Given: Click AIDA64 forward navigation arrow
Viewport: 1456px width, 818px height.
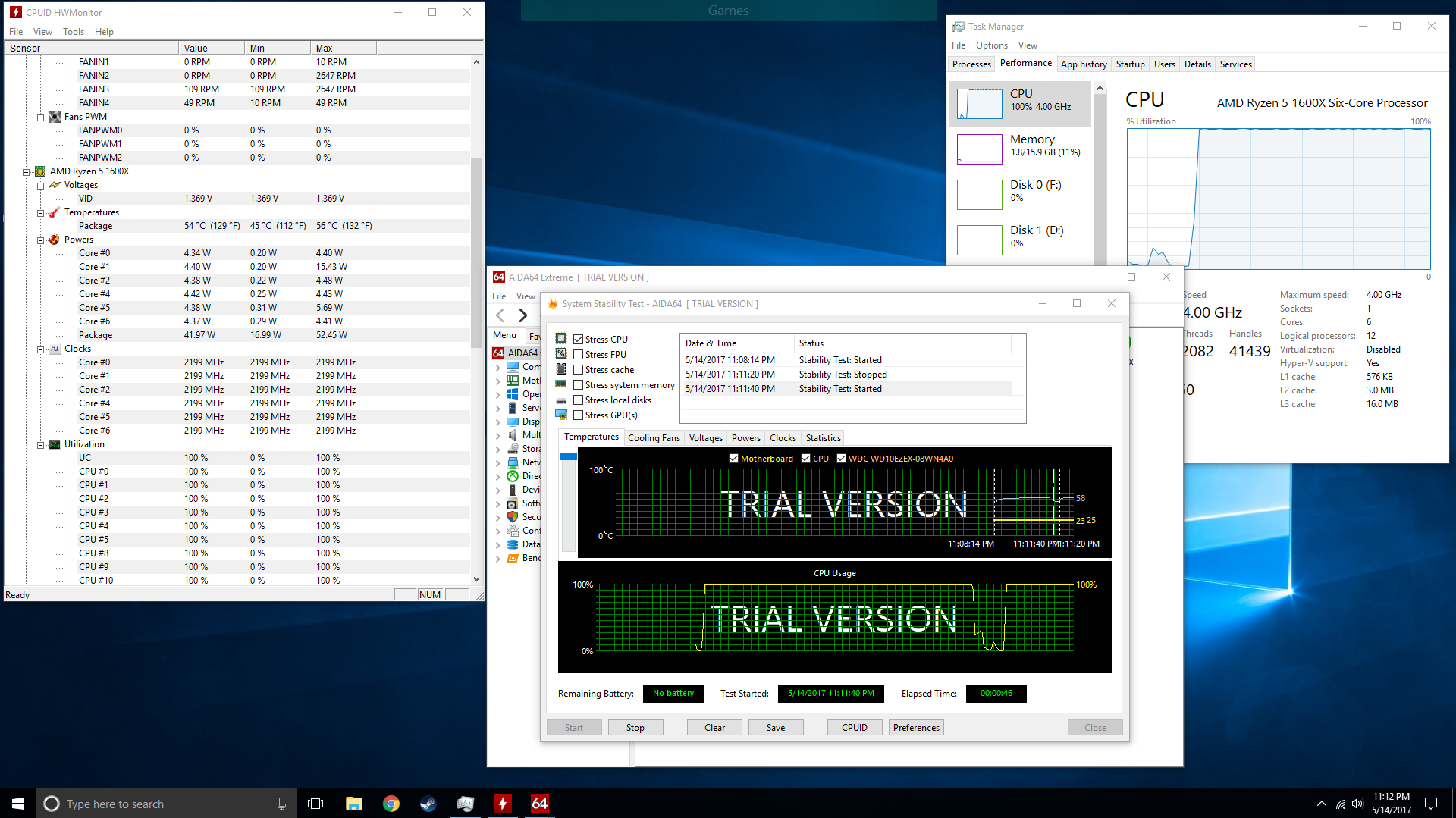Looking at the screenshot, I should point(522,315).
